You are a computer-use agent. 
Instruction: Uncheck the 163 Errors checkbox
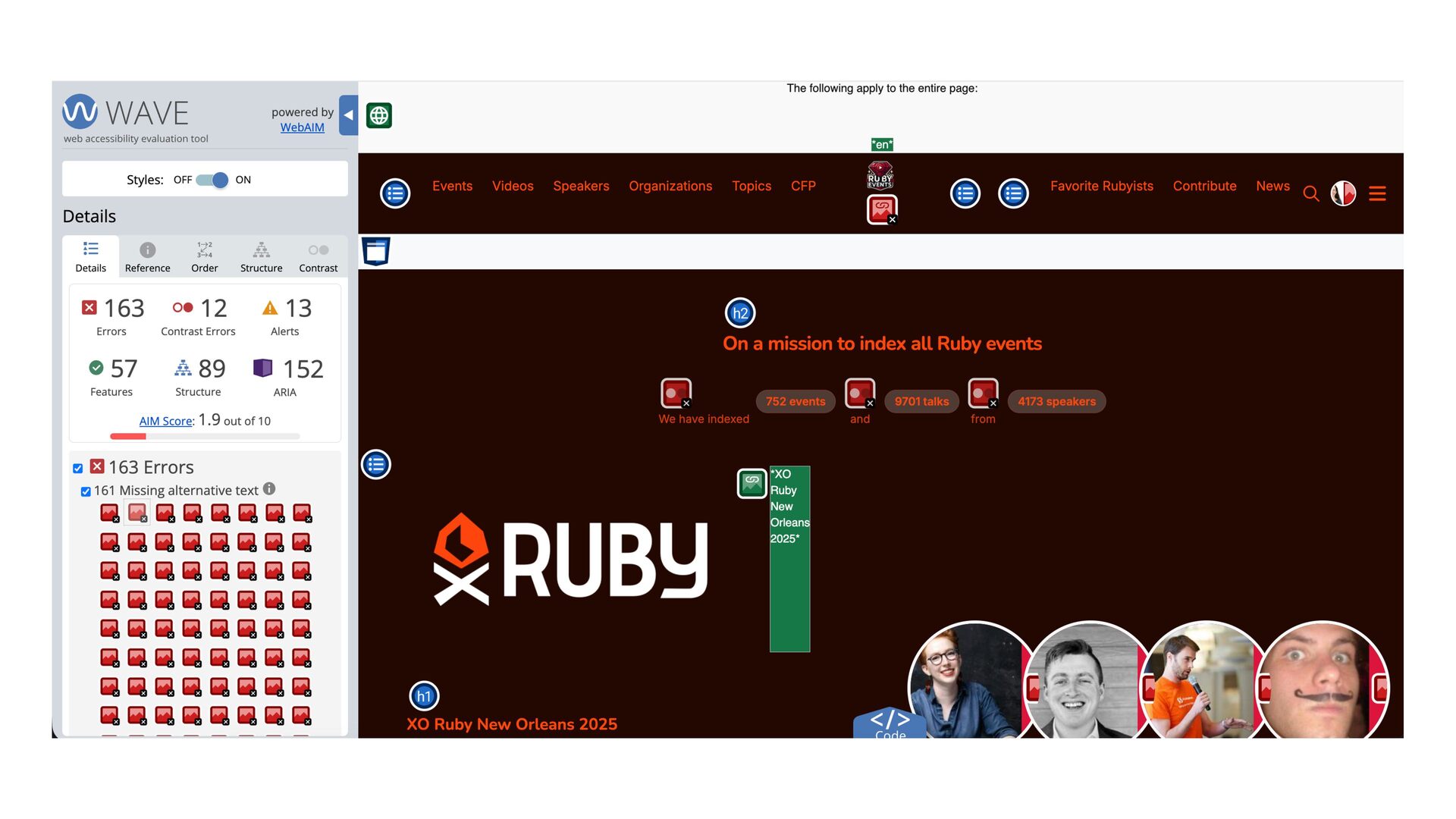pyautogui.click(x=78, y=469)
